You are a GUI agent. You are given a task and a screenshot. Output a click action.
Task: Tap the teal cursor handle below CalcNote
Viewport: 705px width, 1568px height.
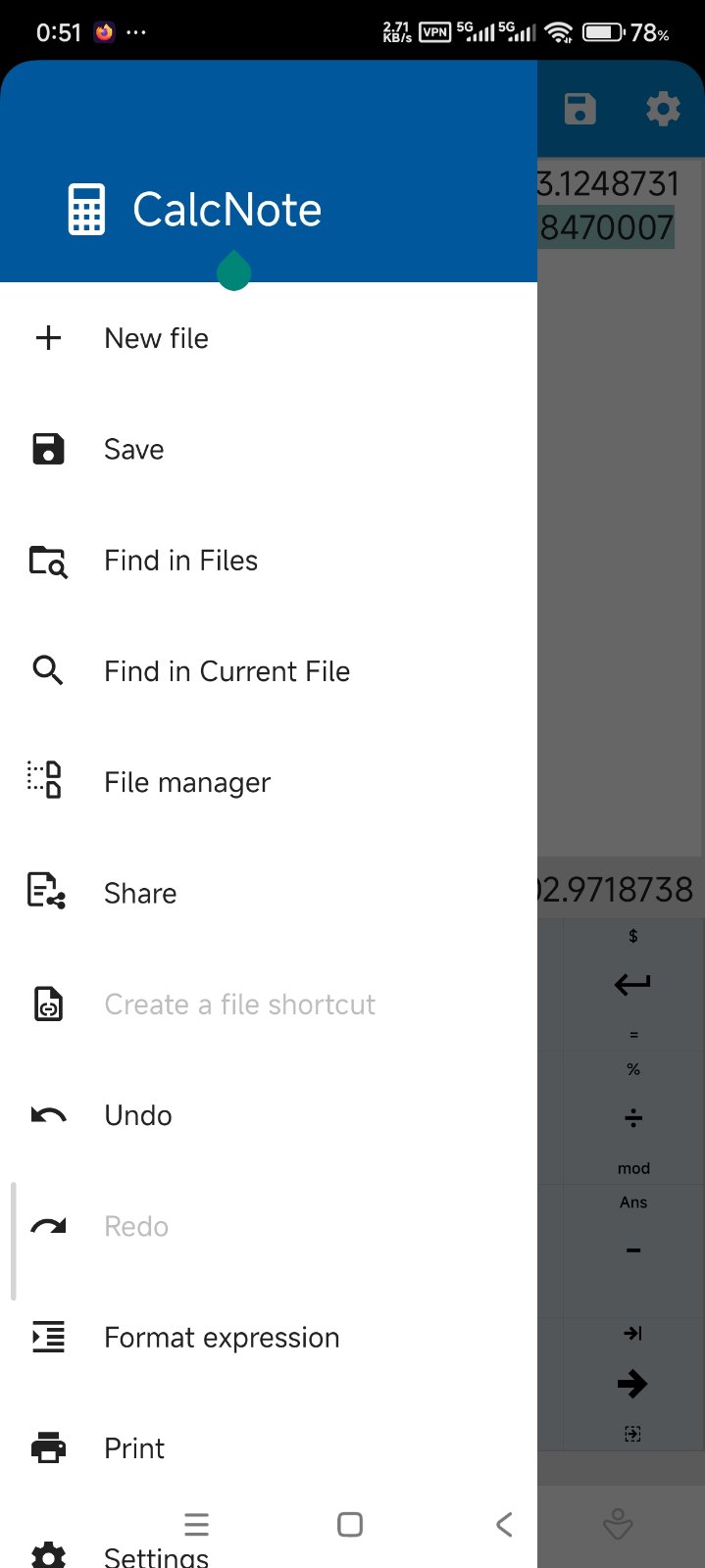pyautogui.click(x=234, y=272)
